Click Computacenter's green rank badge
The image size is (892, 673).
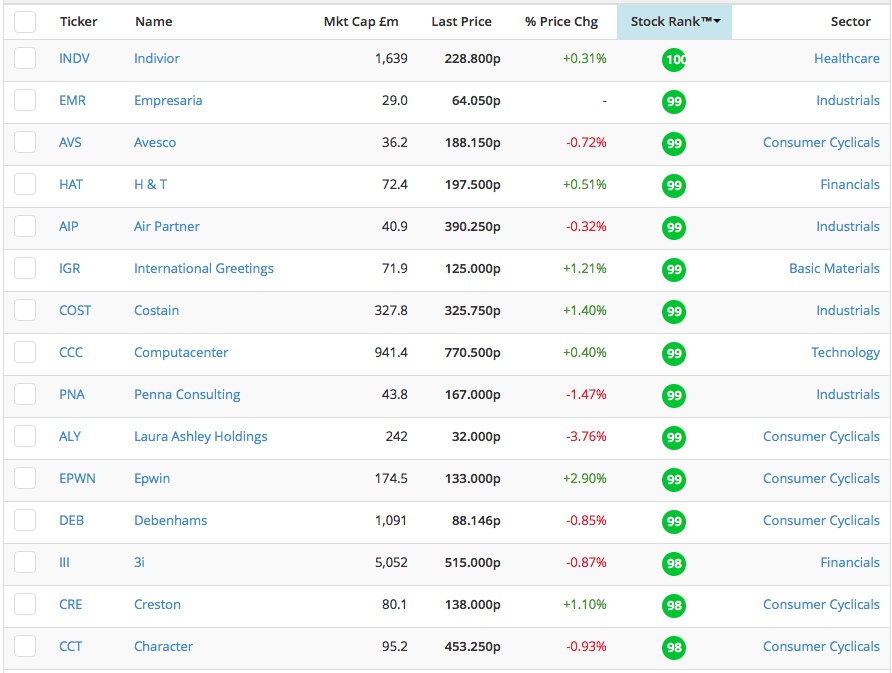674,354
